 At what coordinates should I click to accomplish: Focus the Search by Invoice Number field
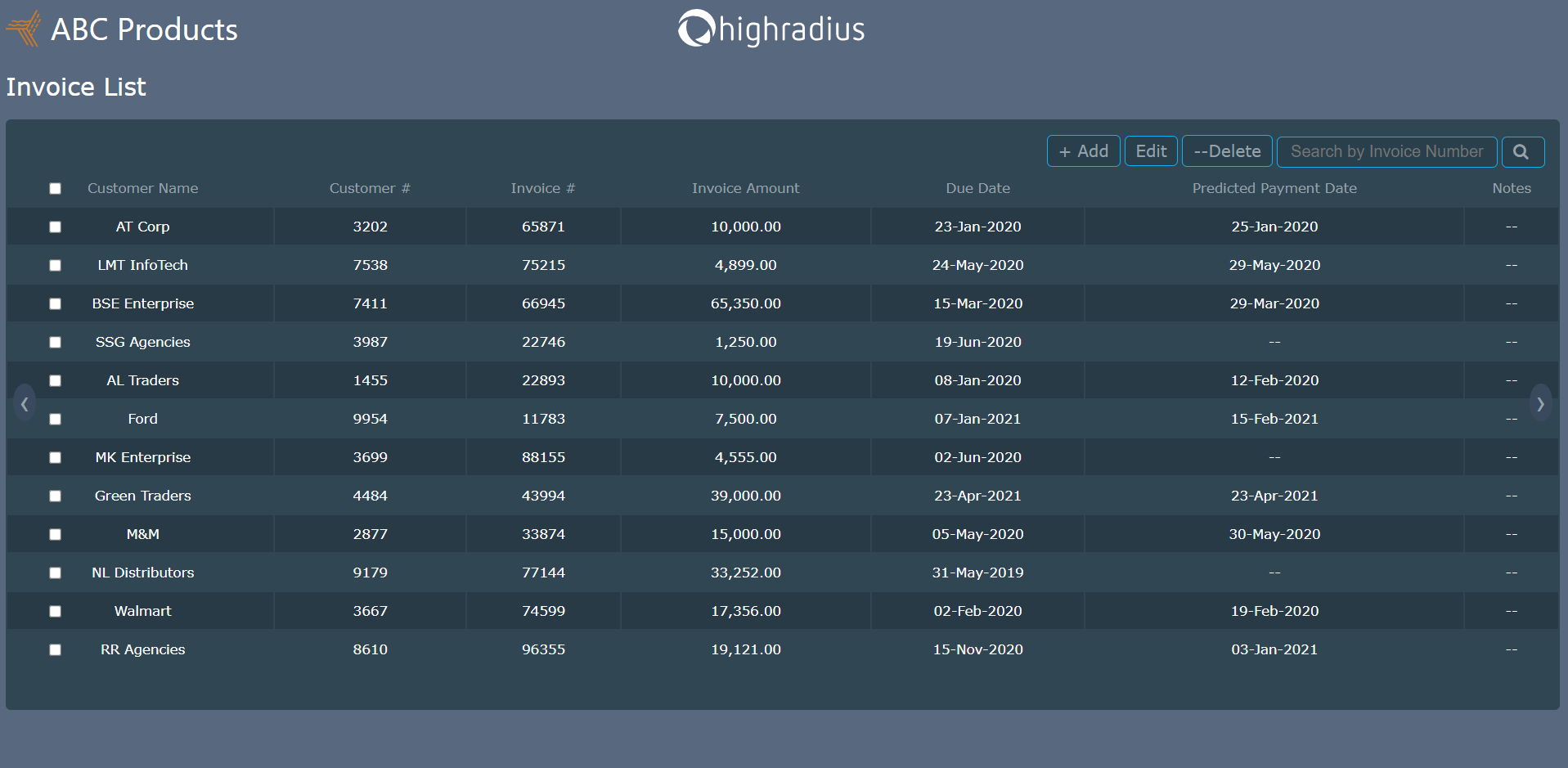pos(1386,151)
